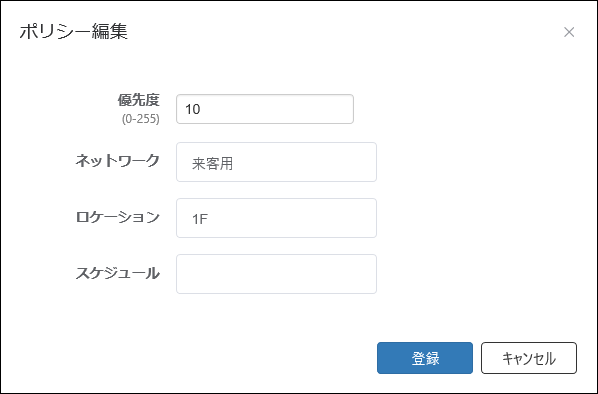Focus the field showing 1F
598x394 pixels.
click(276, 218)
